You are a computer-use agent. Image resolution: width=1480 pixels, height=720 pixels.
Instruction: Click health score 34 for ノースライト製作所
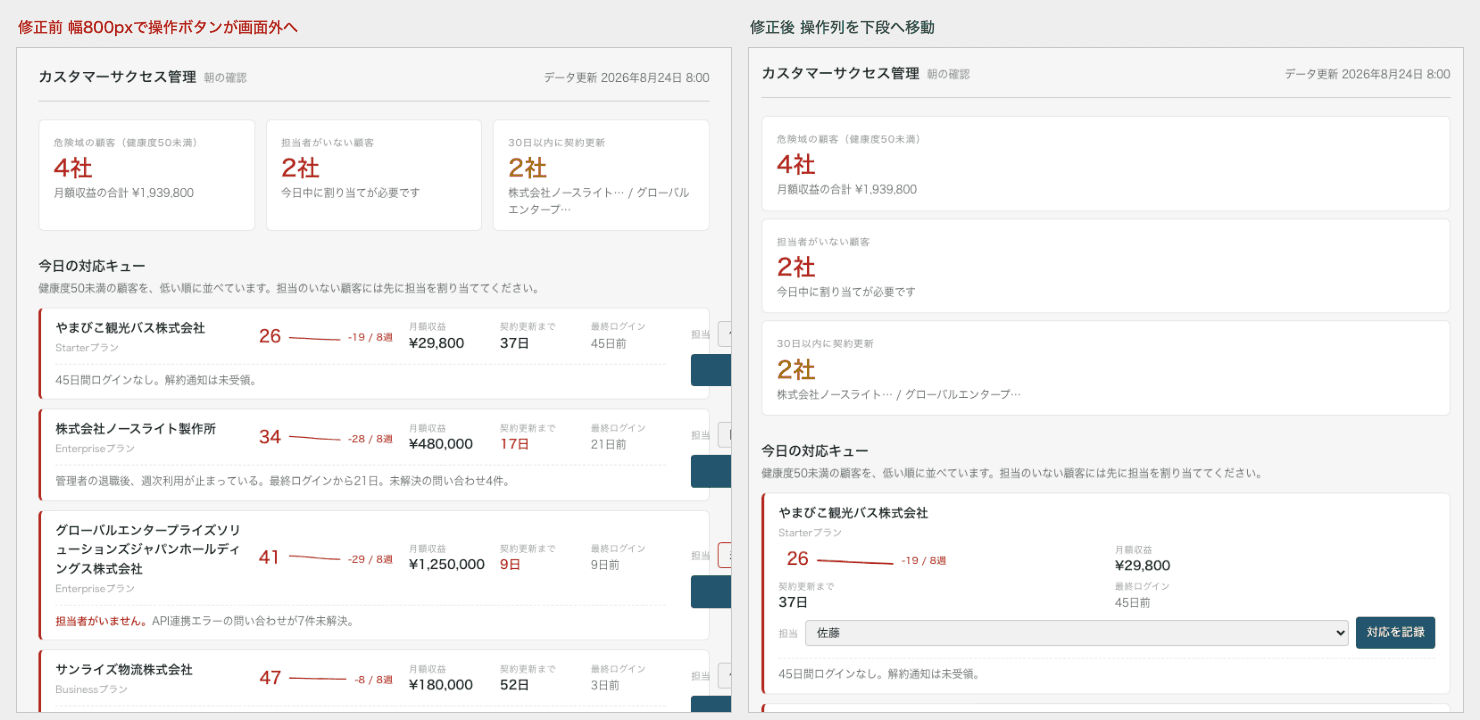coord(270,437)
